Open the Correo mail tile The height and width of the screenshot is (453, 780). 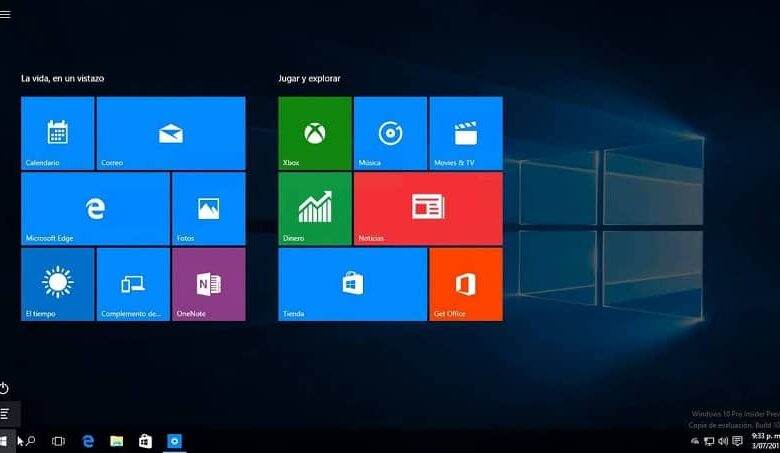point(171,133)
